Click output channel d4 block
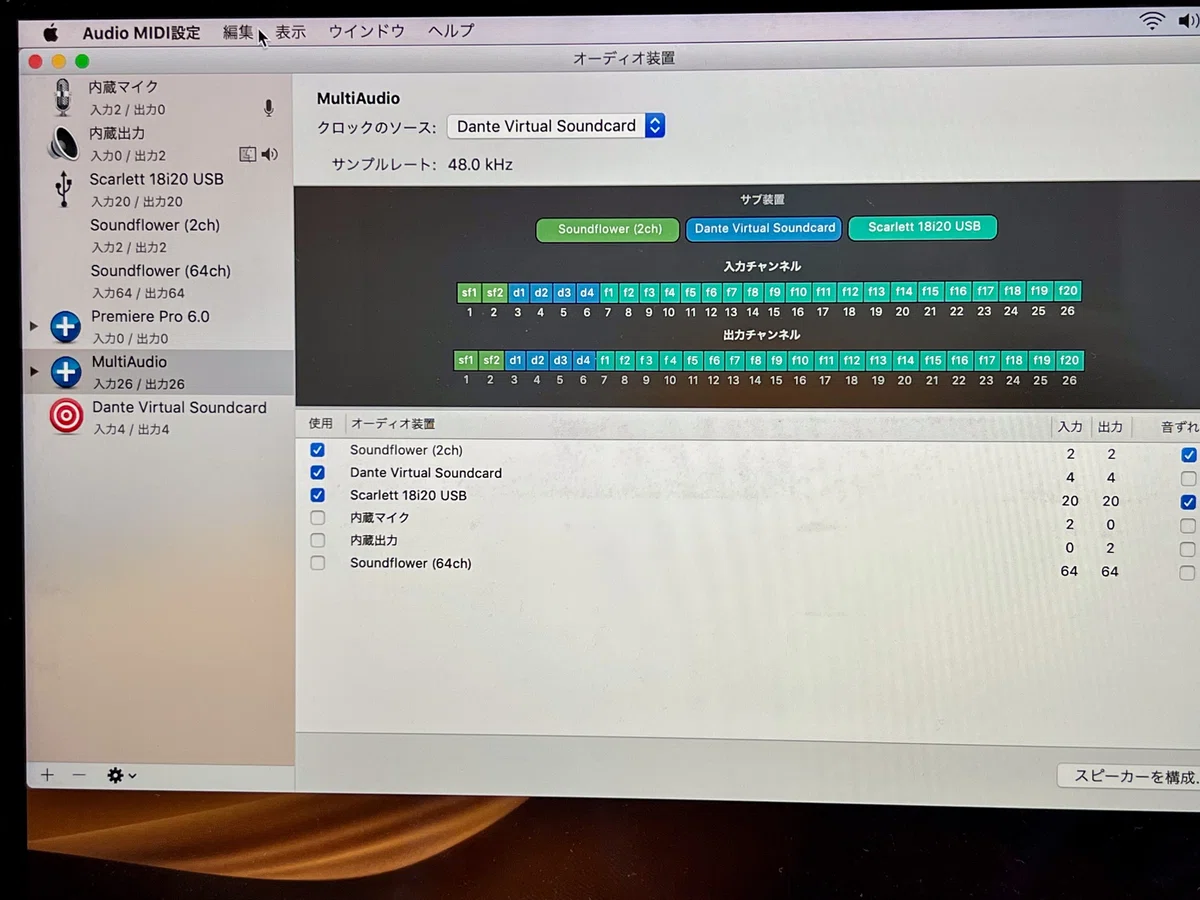Screen dimensions: 1200x900 [583, 360]
